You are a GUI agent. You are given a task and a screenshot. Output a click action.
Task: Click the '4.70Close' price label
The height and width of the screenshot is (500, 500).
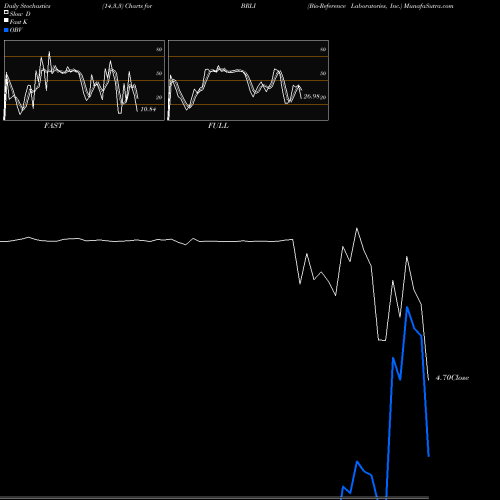tap(453, 378)
